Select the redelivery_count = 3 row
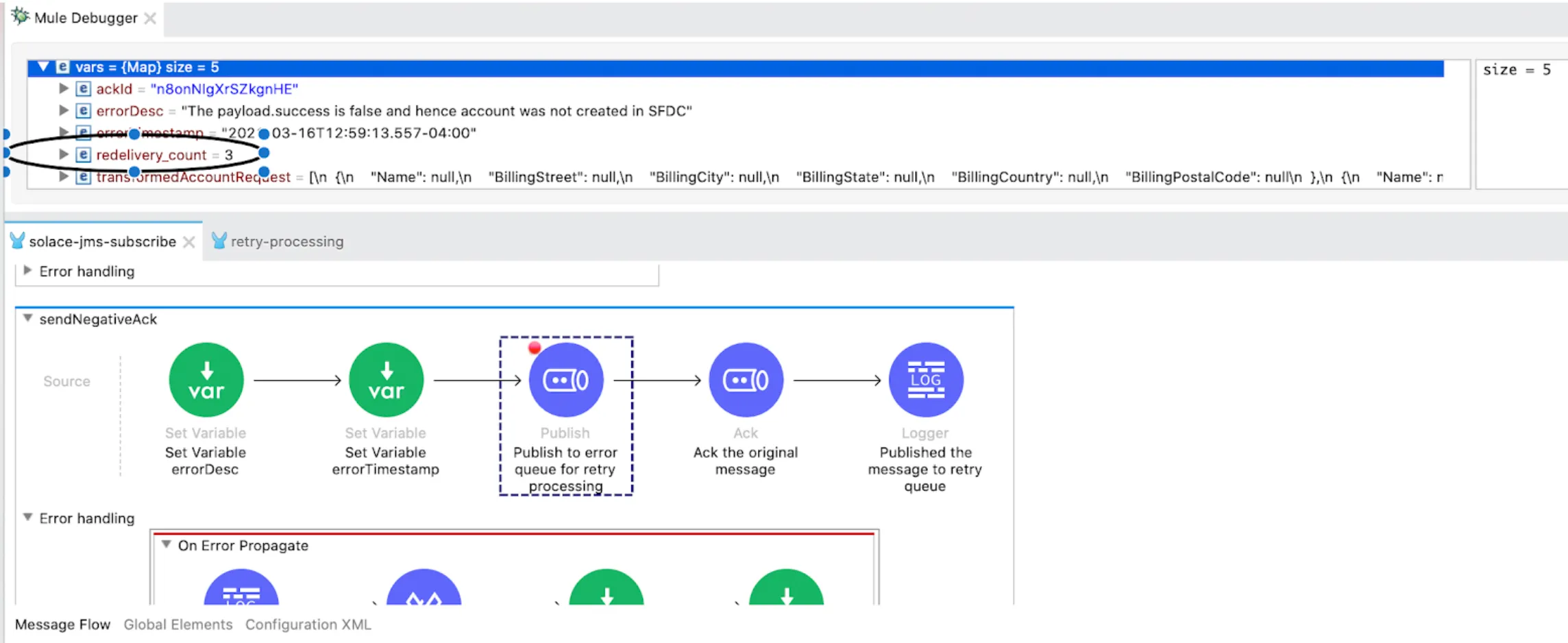The width and height of the screenshot is (1568, 643). [164, 155]
